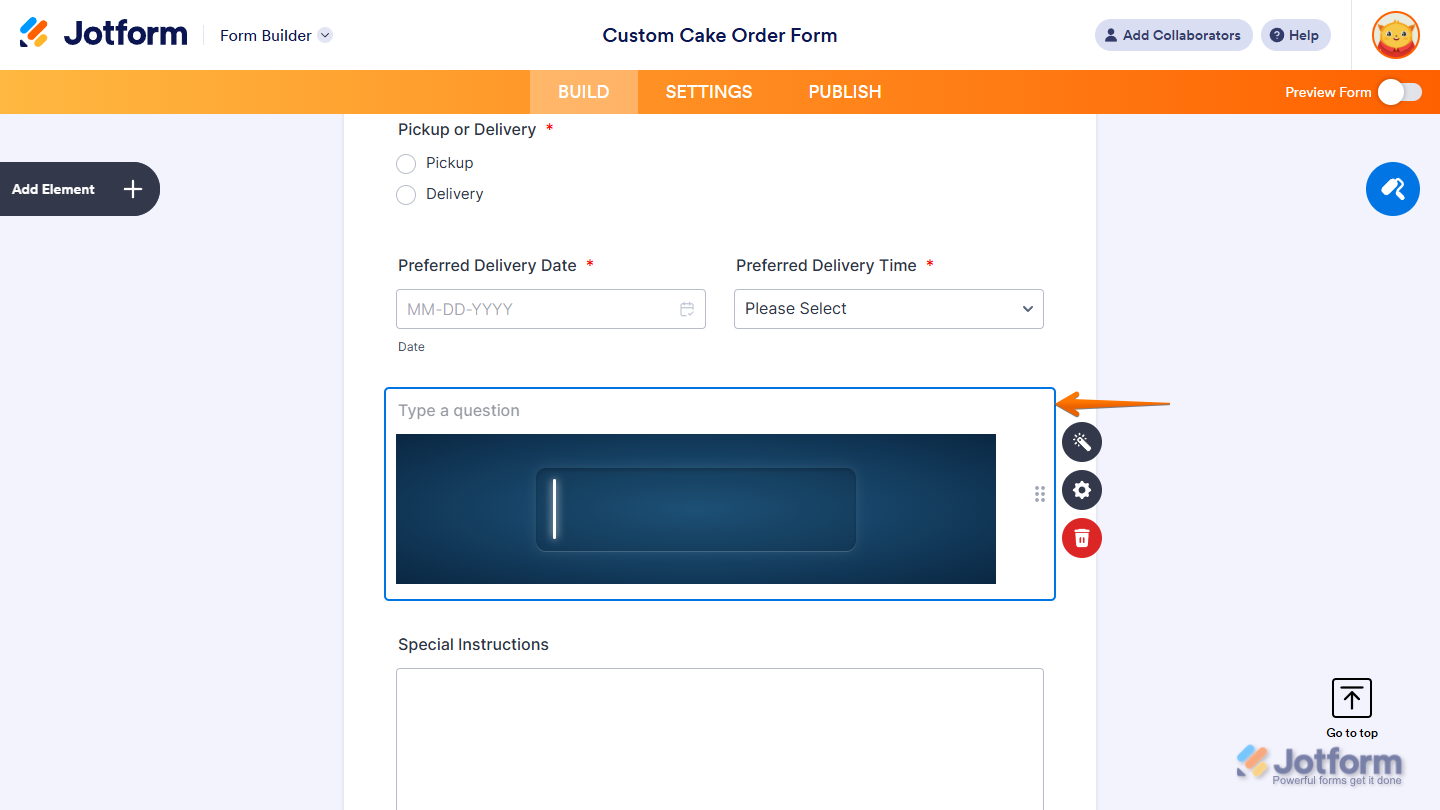The height and width of the screenshot is (810, 1440).
Task: Open the Form Designer paint roller icon
Action: (1392, 189)
